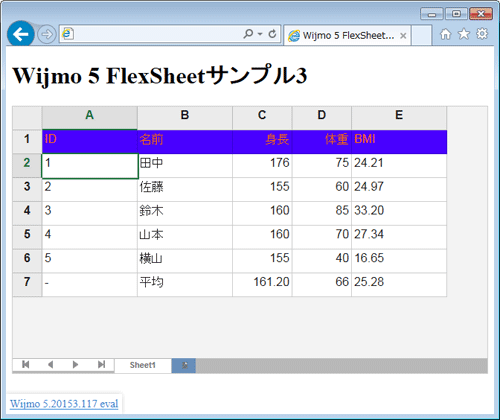Click the browser Back arrow button
The height and width of the screenshot is (420, 500).
pos(21,34)
